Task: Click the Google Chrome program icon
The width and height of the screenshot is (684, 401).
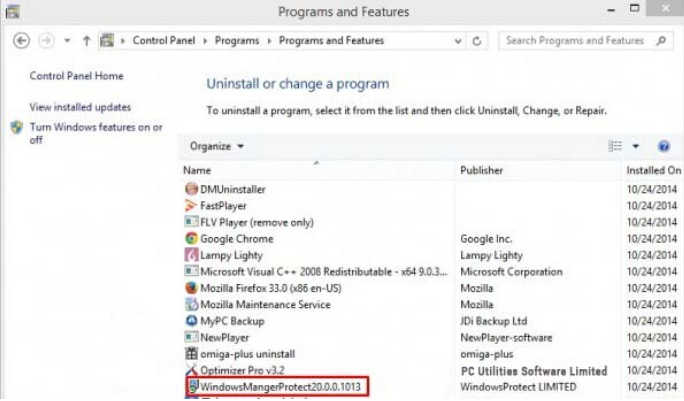Action: (192, 239)
